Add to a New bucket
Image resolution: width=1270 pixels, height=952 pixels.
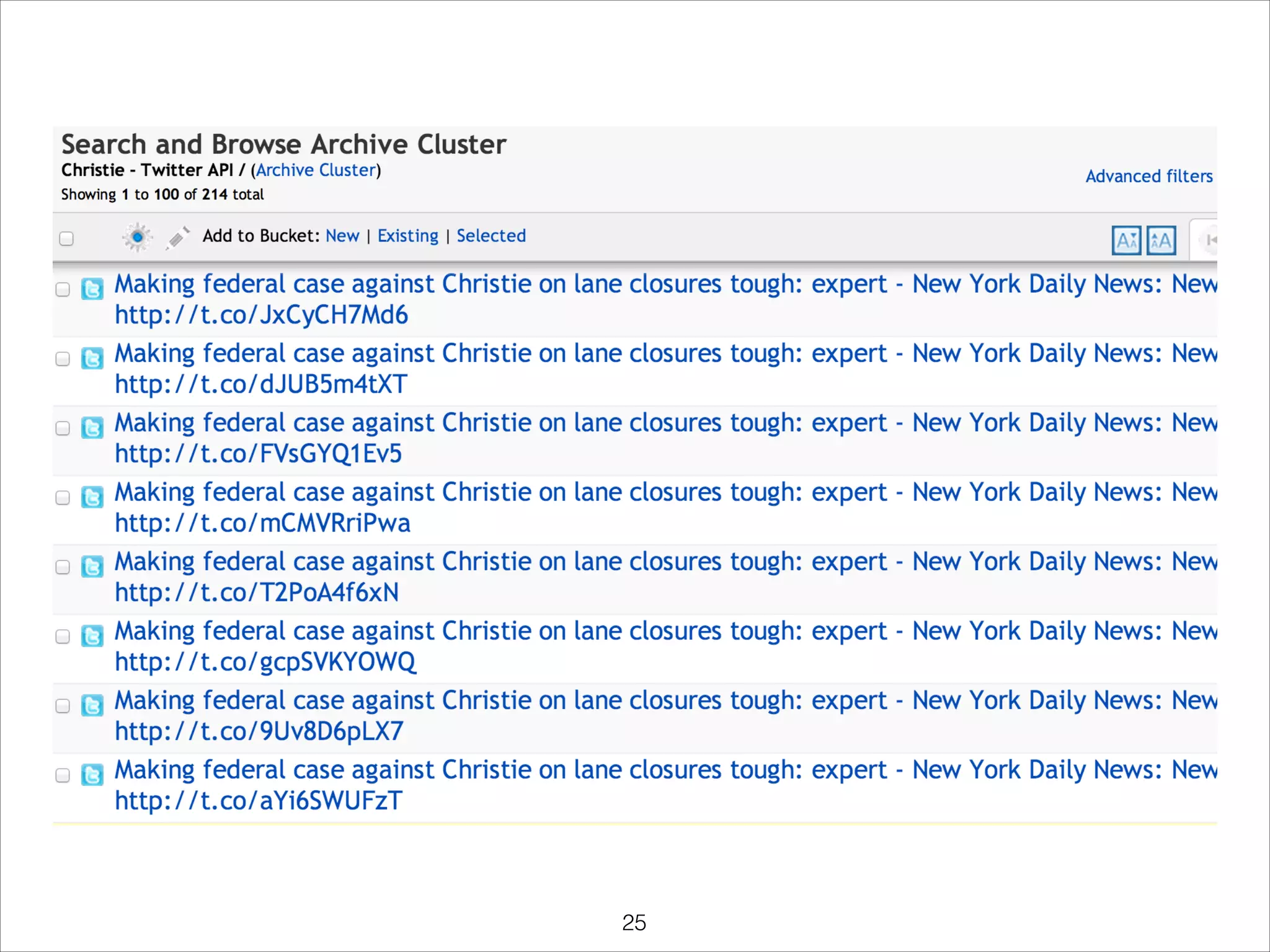tap(342, 236)
